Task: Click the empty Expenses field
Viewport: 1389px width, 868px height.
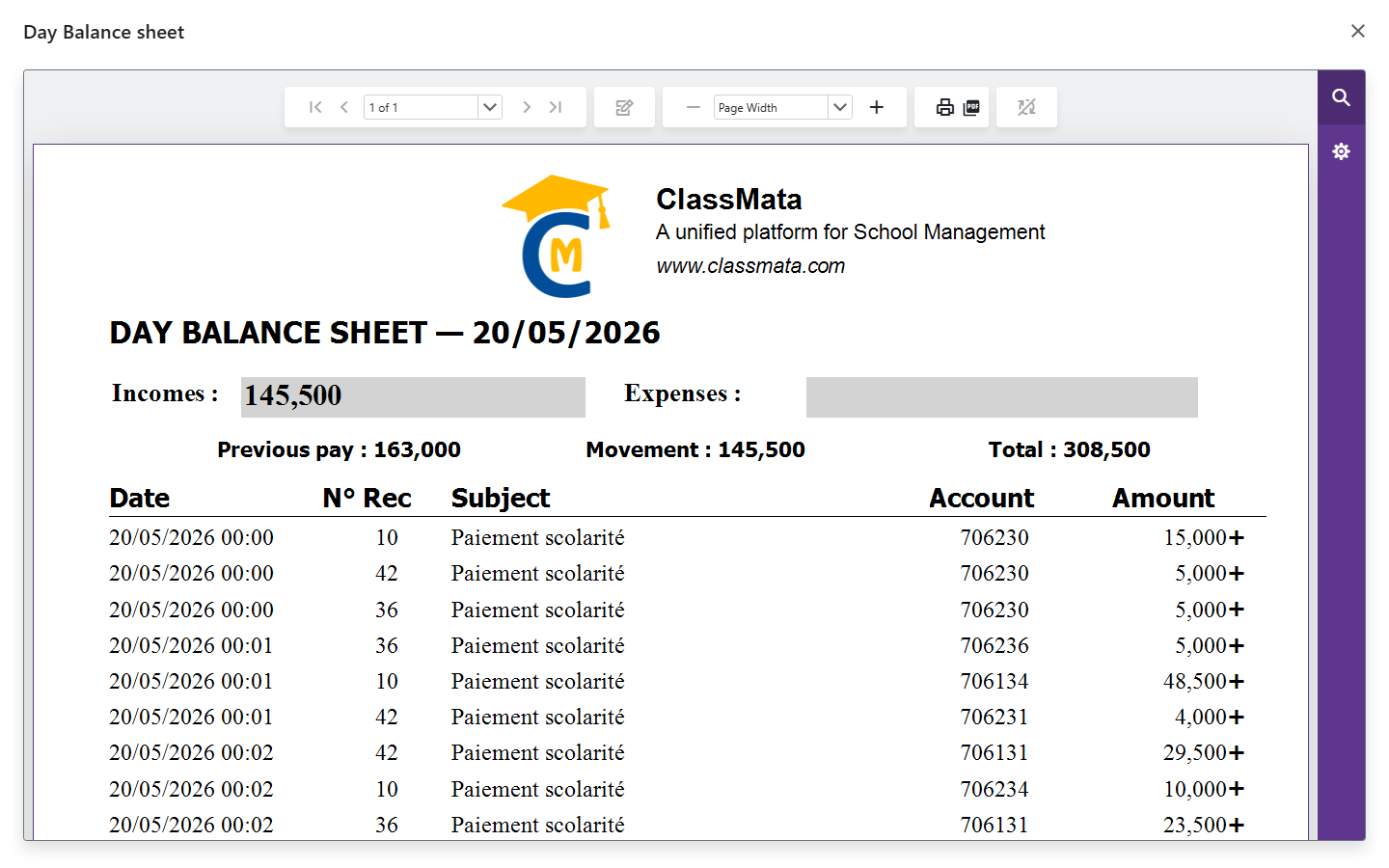Action: [1002, 396]
